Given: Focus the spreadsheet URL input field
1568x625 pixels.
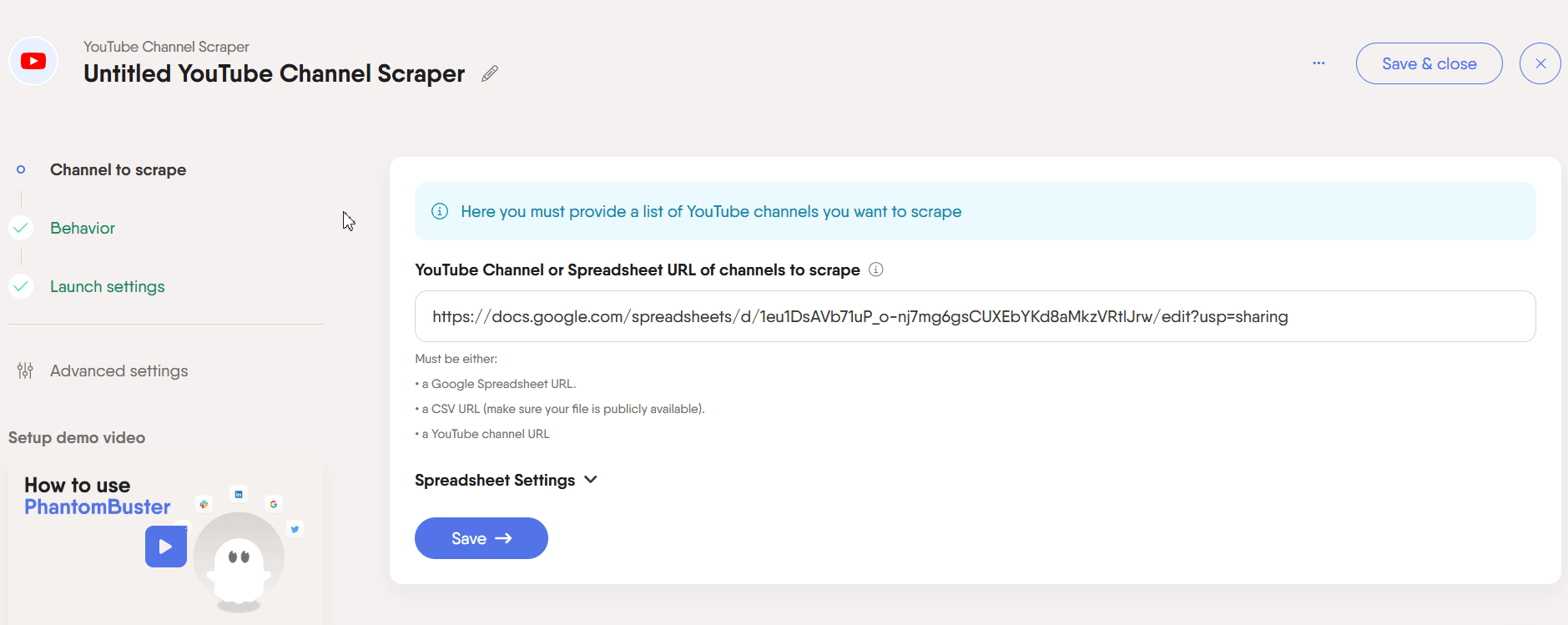Looking at the screenshot, I should [975, 316].
